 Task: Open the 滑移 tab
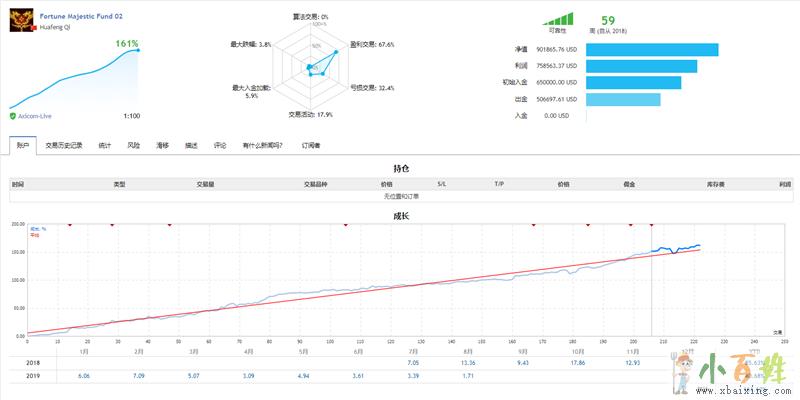162,145
